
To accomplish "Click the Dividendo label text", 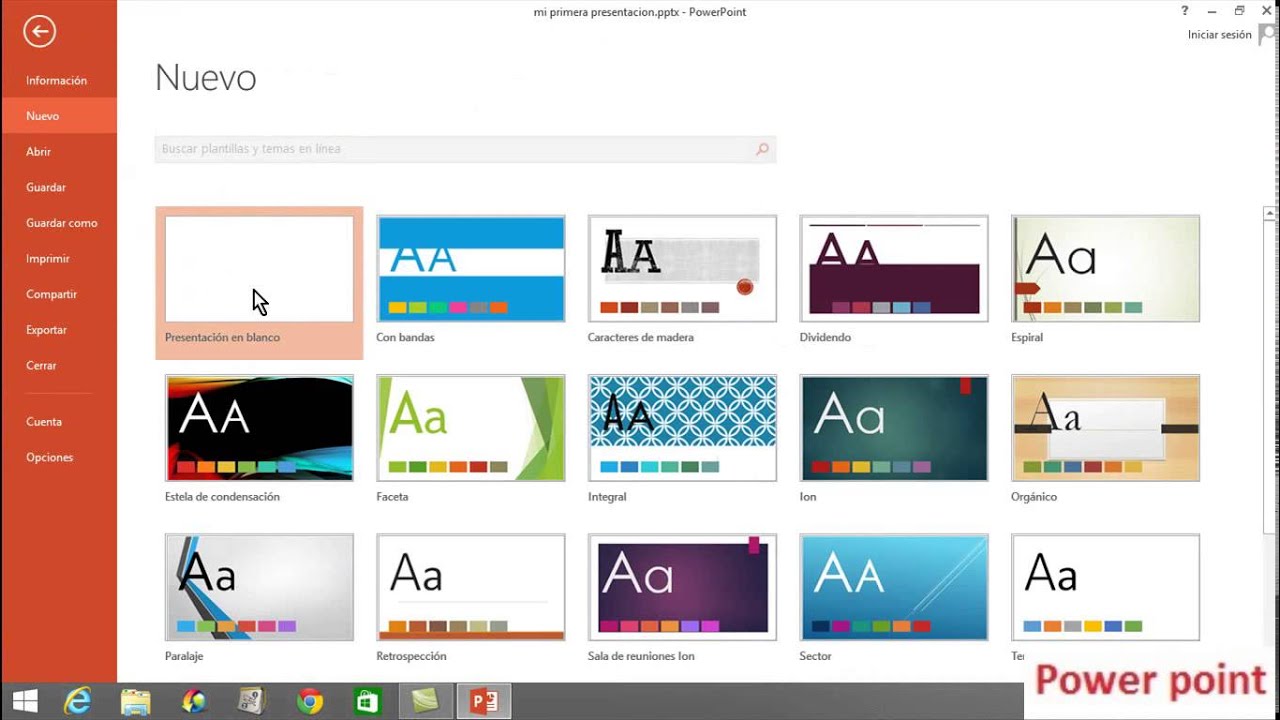I will (x=825, y=338).
